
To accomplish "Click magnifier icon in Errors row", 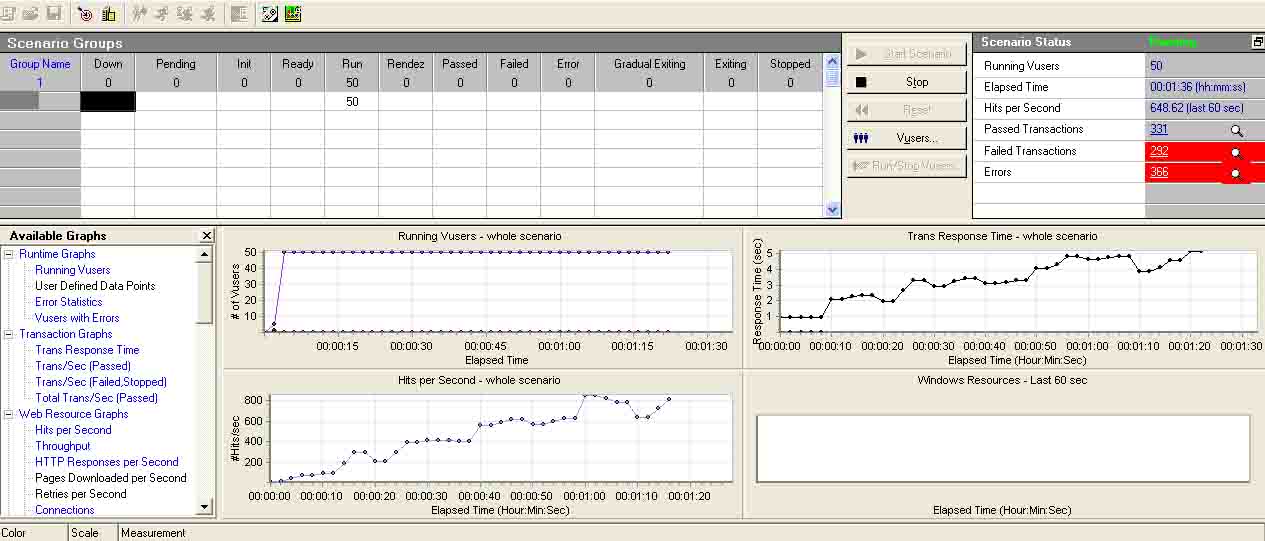I will [x=1236, y=173].
